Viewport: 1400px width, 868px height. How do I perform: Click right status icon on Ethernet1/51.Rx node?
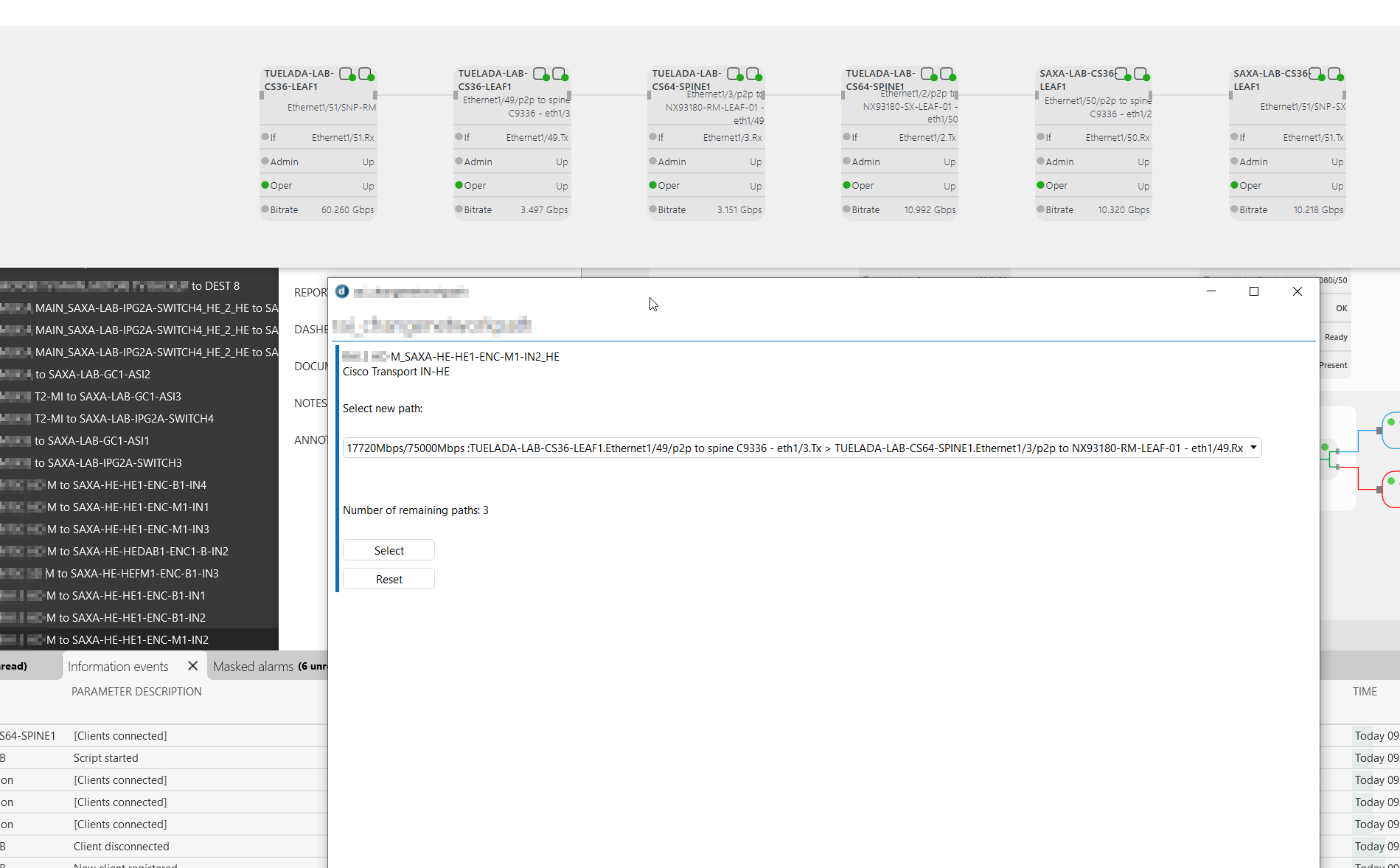[x=366, y=74]
